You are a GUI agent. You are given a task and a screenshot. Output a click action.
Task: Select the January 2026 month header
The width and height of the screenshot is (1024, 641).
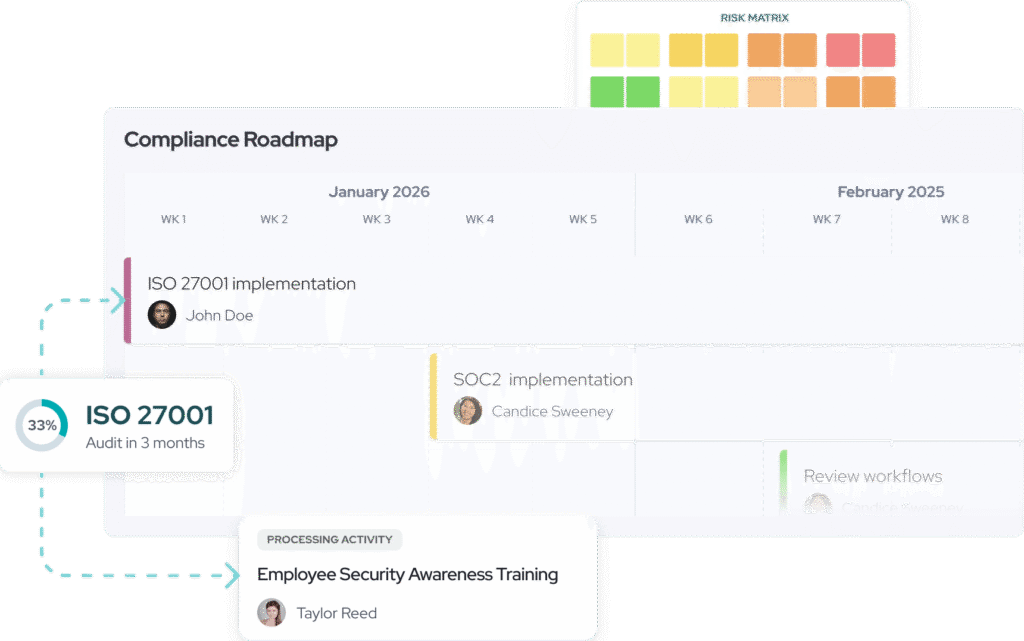click(x=379, y=192)
